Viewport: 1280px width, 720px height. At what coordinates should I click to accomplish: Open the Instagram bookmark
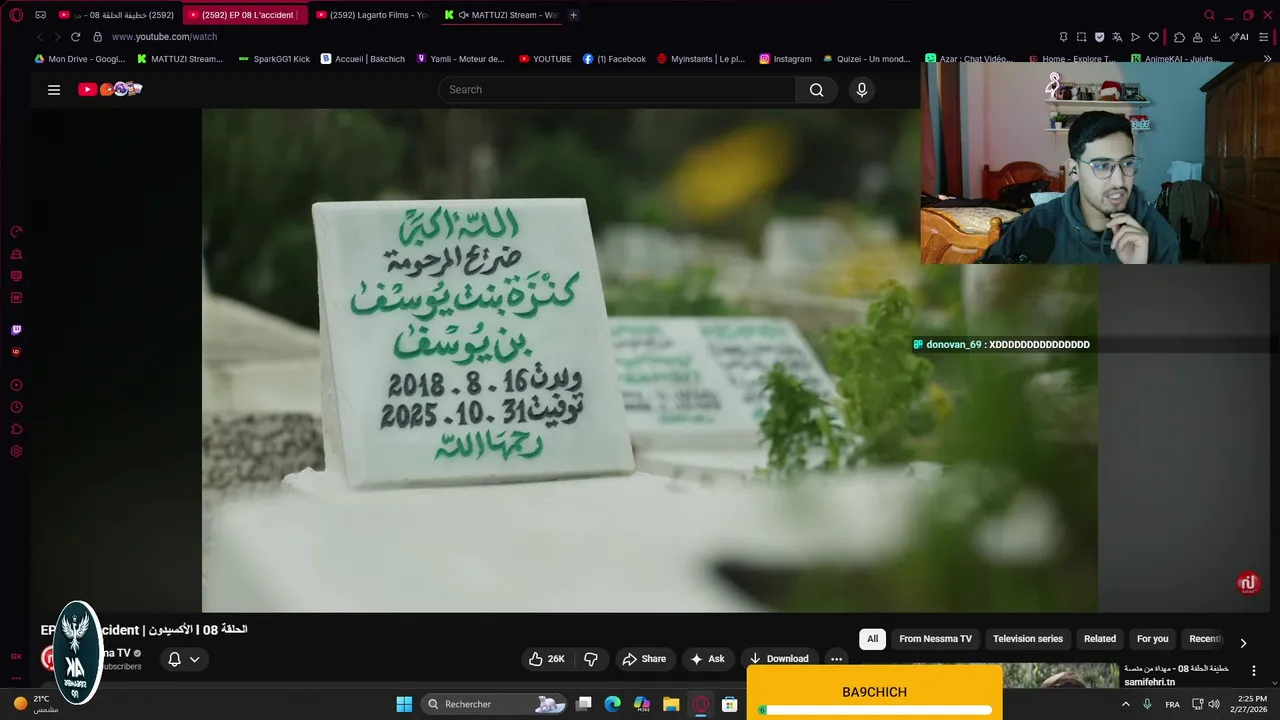click(785, 59)
